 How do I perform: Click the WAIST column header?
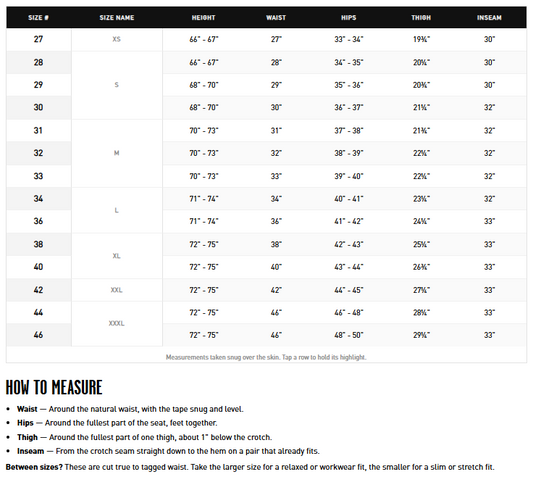coord(276,18)
